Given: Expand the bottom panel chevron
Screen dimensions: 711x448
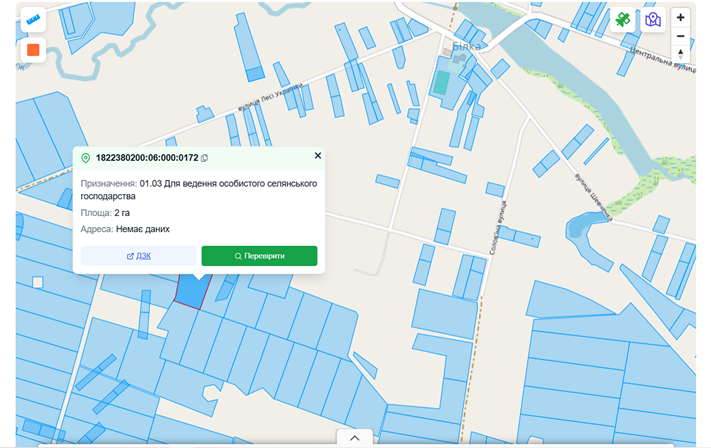Looking at the screenshot, I should pyautogui.click(x=355, y=438).
